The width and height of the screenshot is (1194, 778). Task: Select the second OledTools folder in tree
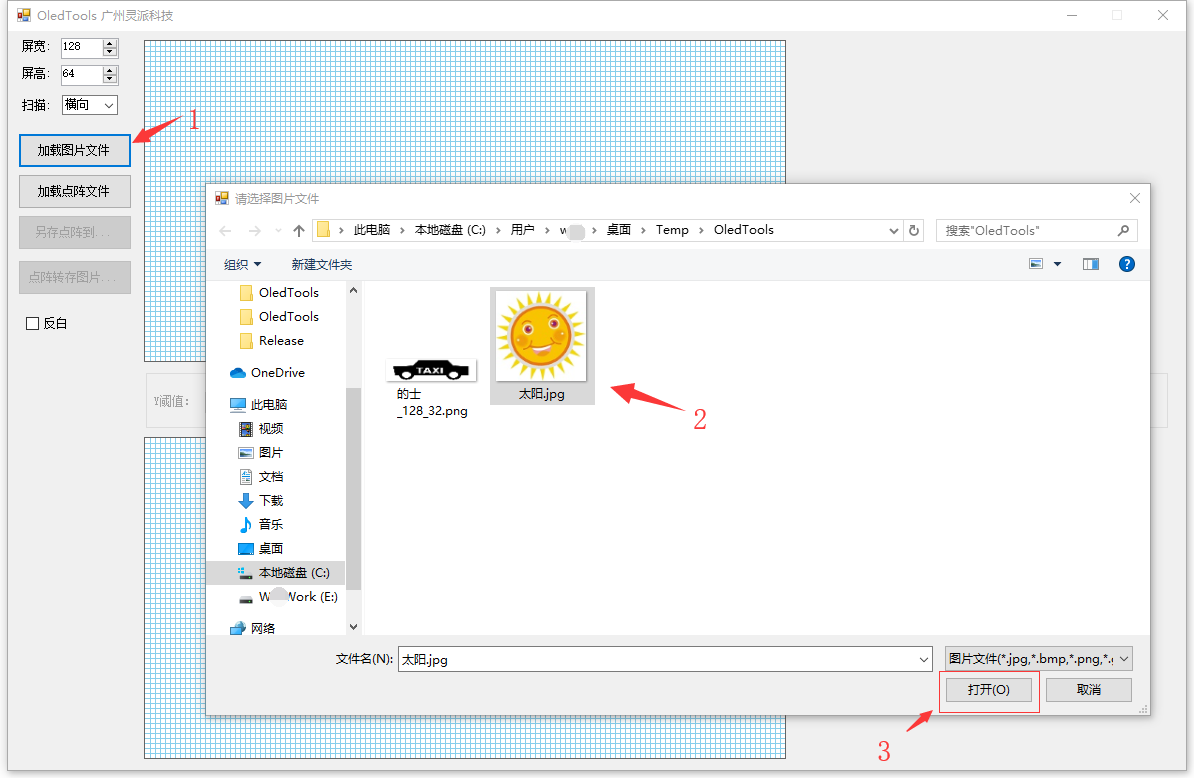point(279,317)
